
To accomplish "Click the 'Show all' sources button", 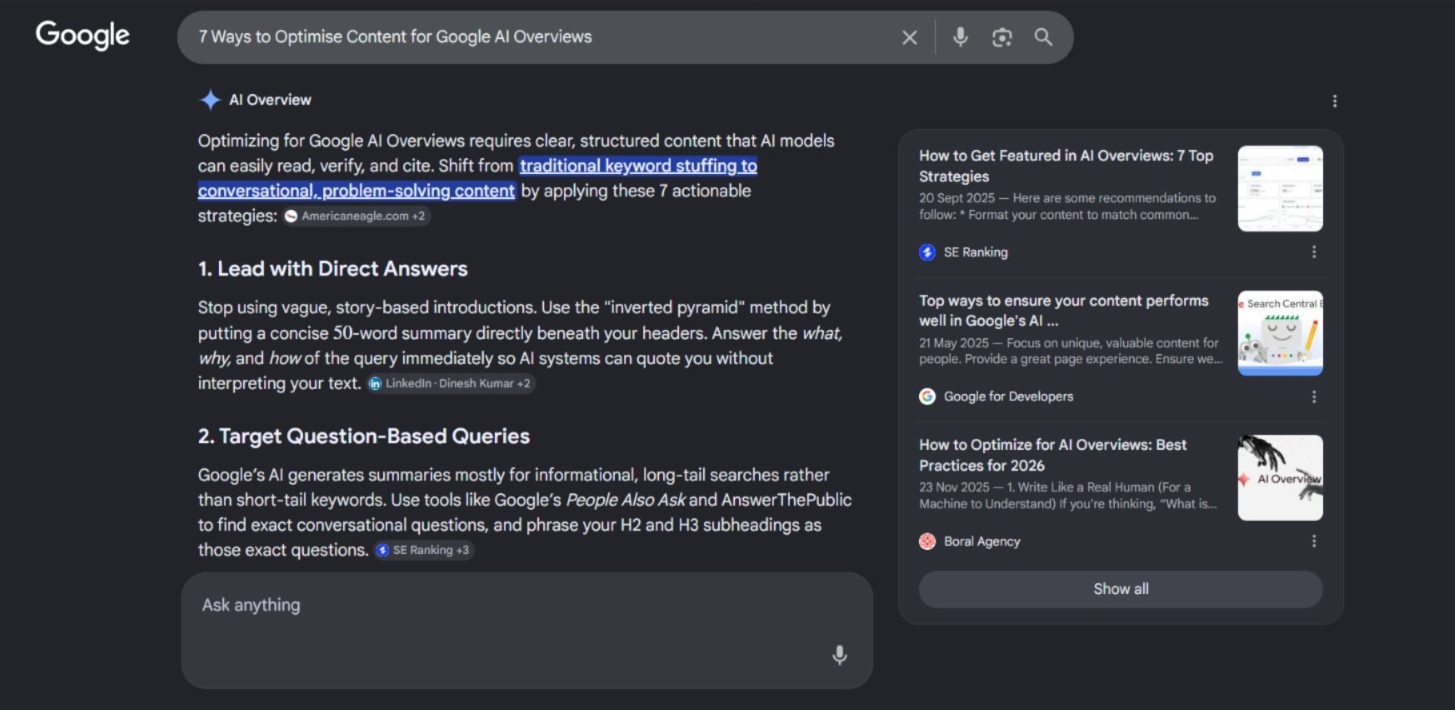I will tap(1121, 589).
